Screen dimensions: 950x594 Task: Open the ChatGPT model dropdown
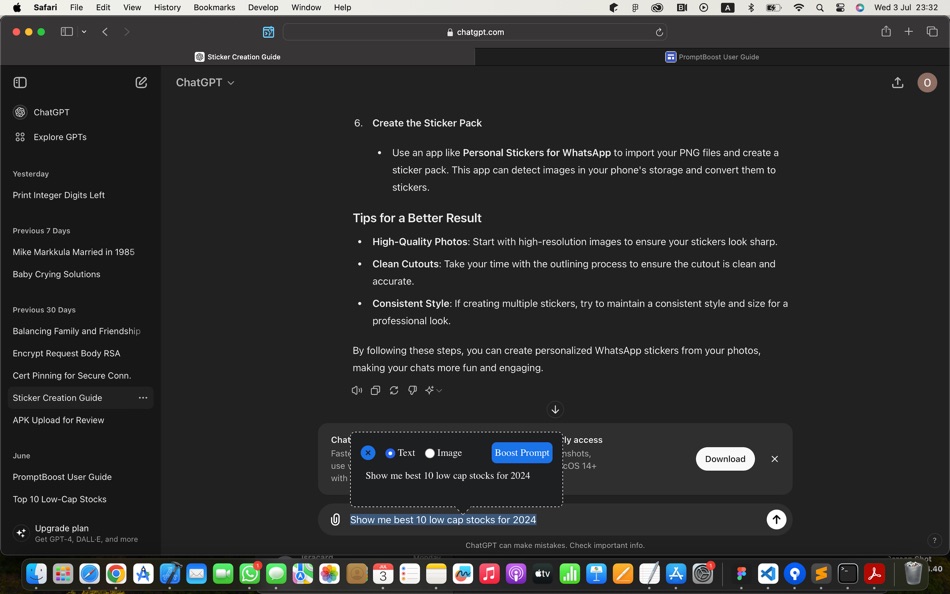coord(203,83)
